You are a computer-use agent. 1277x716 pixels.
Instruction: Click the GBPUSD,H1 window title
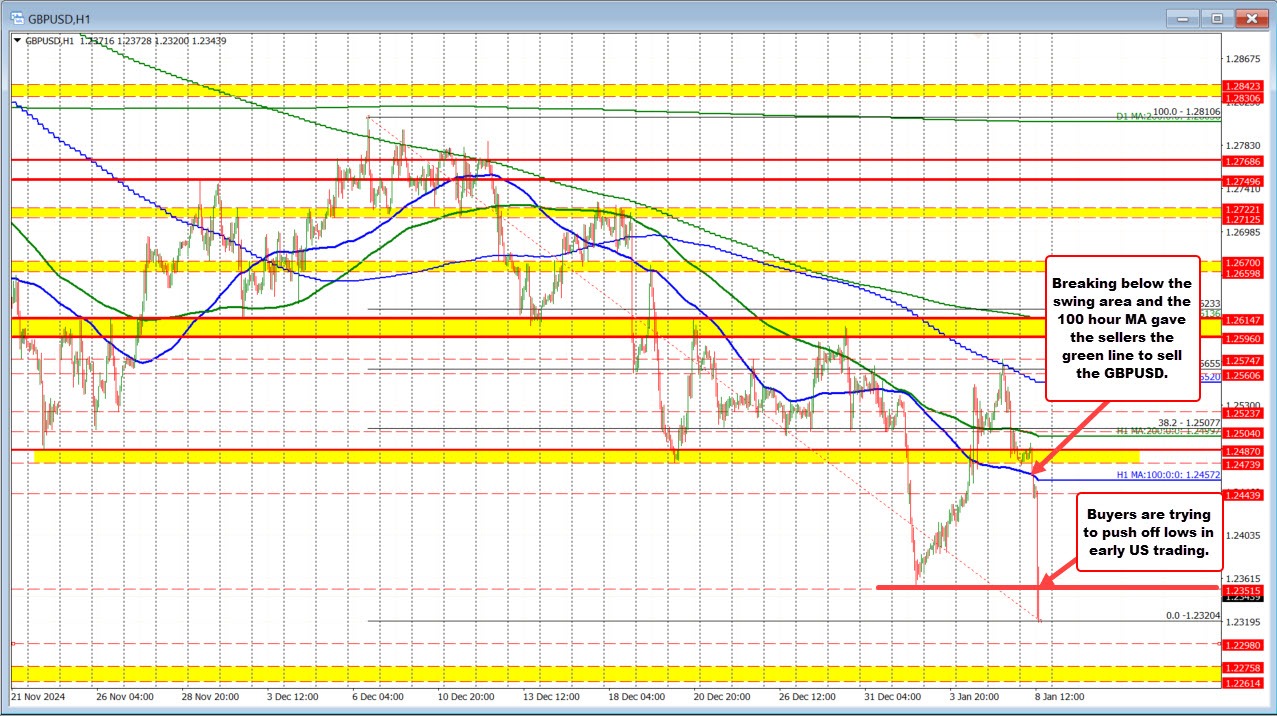(58, 17)
